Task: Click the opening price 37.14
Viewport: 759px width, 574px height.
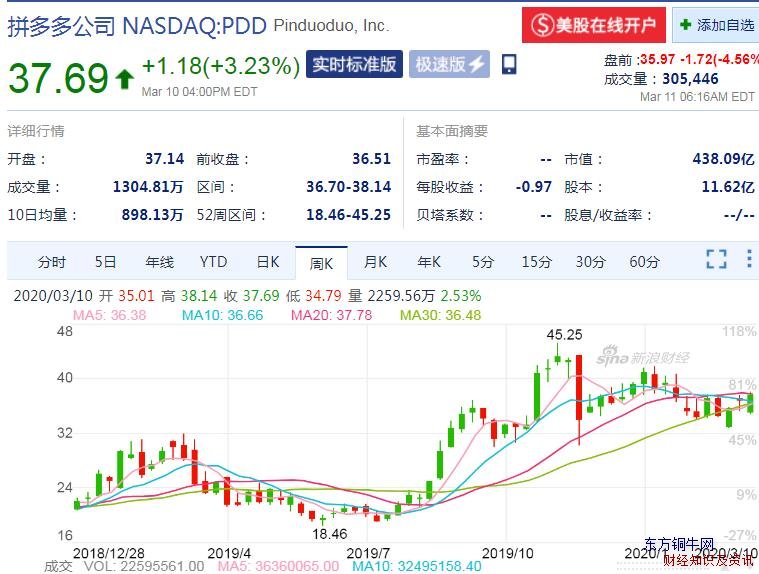Action: pos(165,159)
